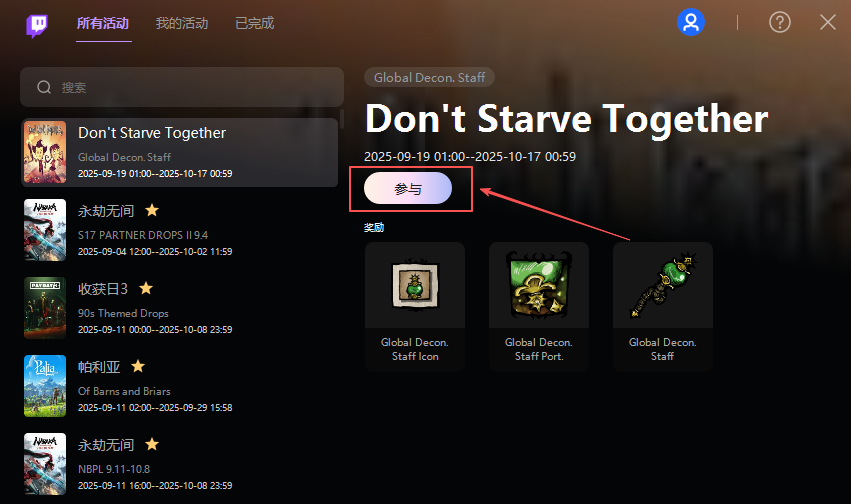Select Global Decon. Staff Icon reward
Image resolution: width=851 pixels, height=504 pixels.
pyautogui.click(x=415, y=307)
